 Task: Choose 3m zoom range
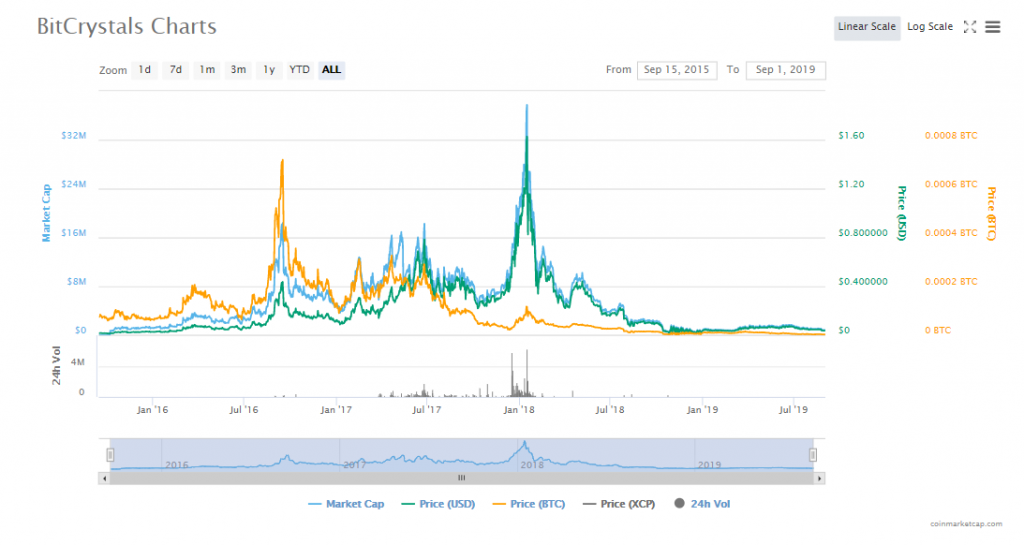(x=238, y=70)
